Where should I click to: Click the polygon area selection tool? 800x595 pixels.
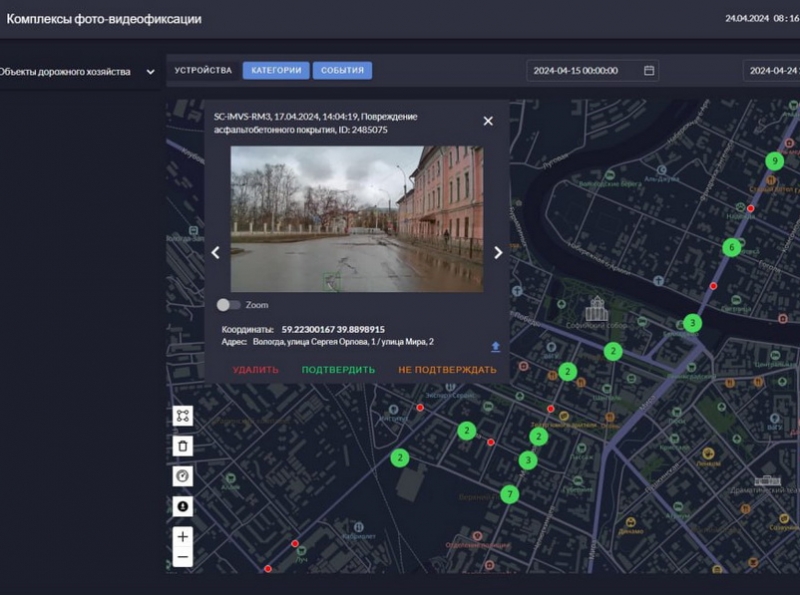pos(182,415)
